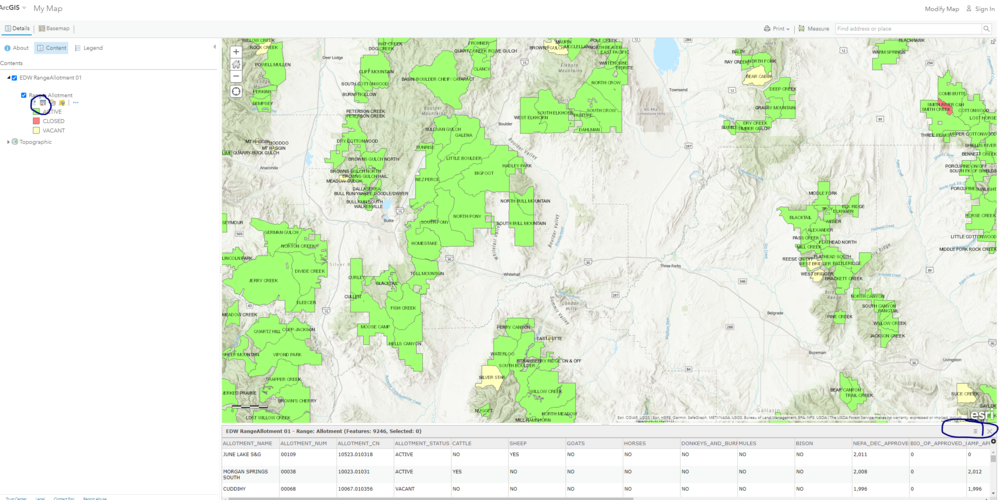
Task: Click the ALLOTMENT_NUM column header
Action: click(308, 443)
